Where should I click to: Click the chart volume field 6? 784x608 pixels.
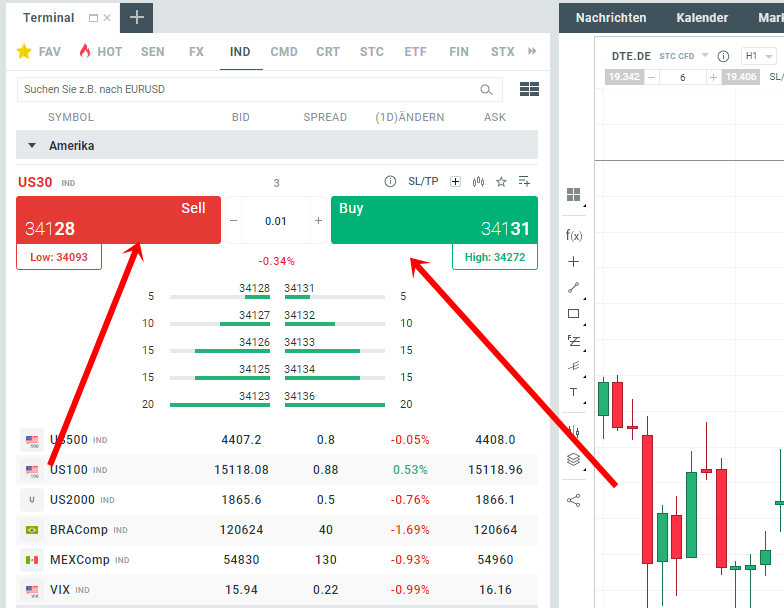[x=682, y=78]
